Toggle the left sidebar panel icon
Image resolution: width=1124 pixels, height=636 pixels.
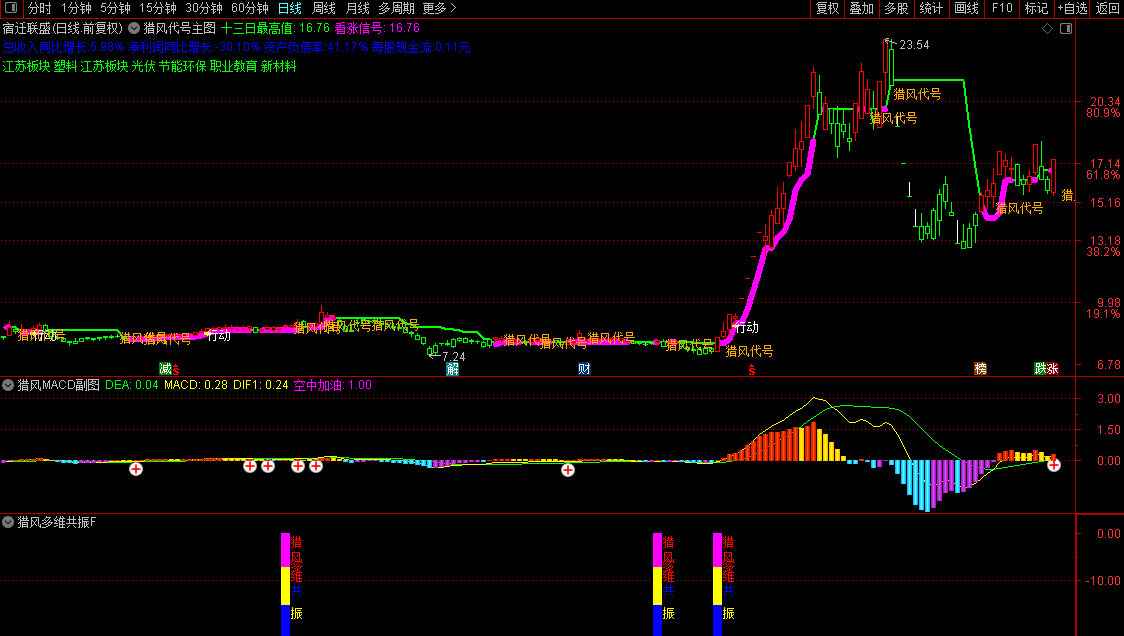pos(11,8)
